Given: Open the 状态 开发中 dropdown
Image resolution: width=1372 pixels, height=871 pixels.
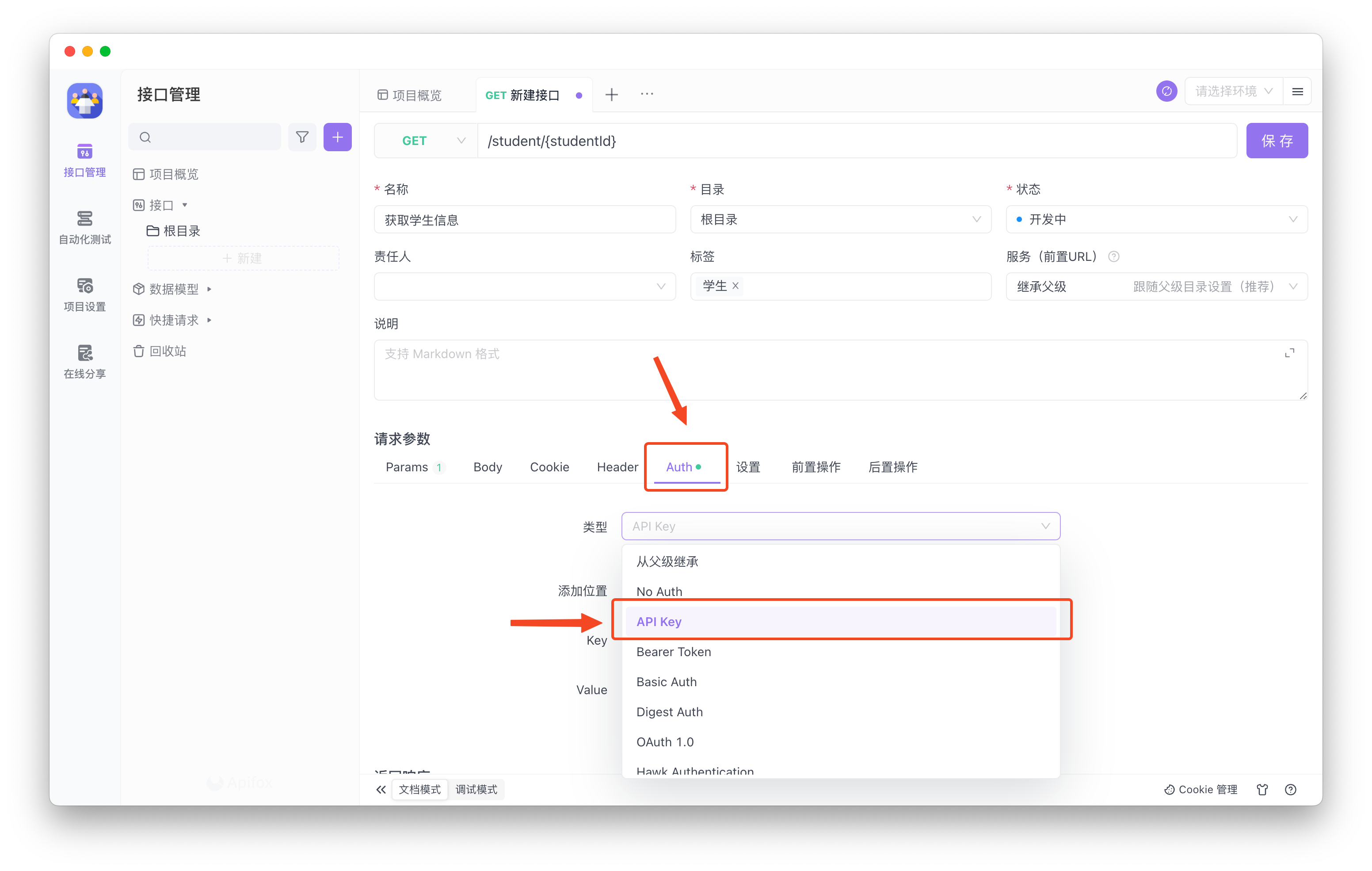Looking at the screenshot, I should (x=1157, y=219).
